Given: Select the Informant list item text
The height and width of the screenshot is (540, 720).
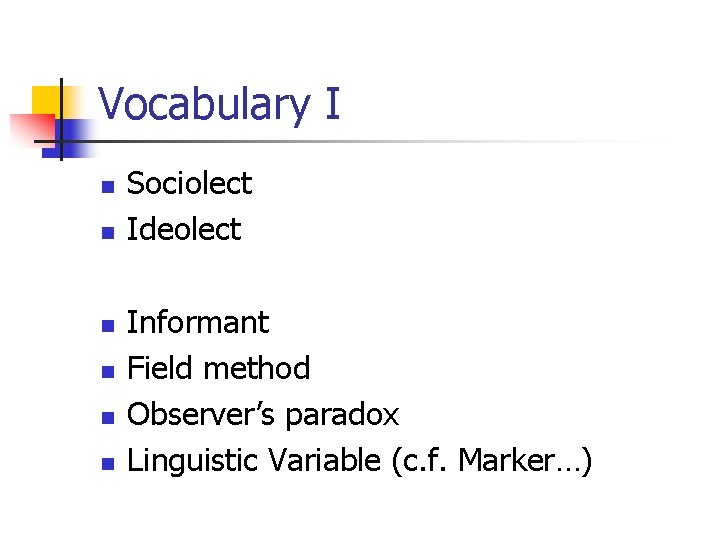Looking at the screenshot, I should [198, 323].
